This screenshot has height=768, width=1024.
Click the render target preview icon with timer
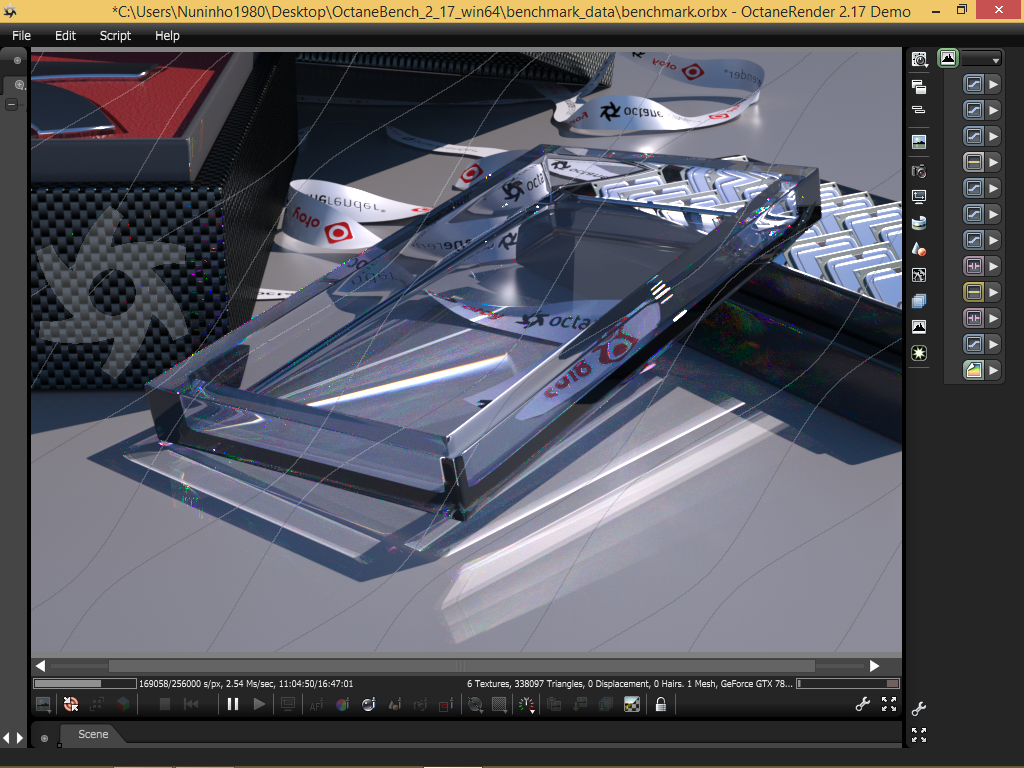(x=920, y=59)
